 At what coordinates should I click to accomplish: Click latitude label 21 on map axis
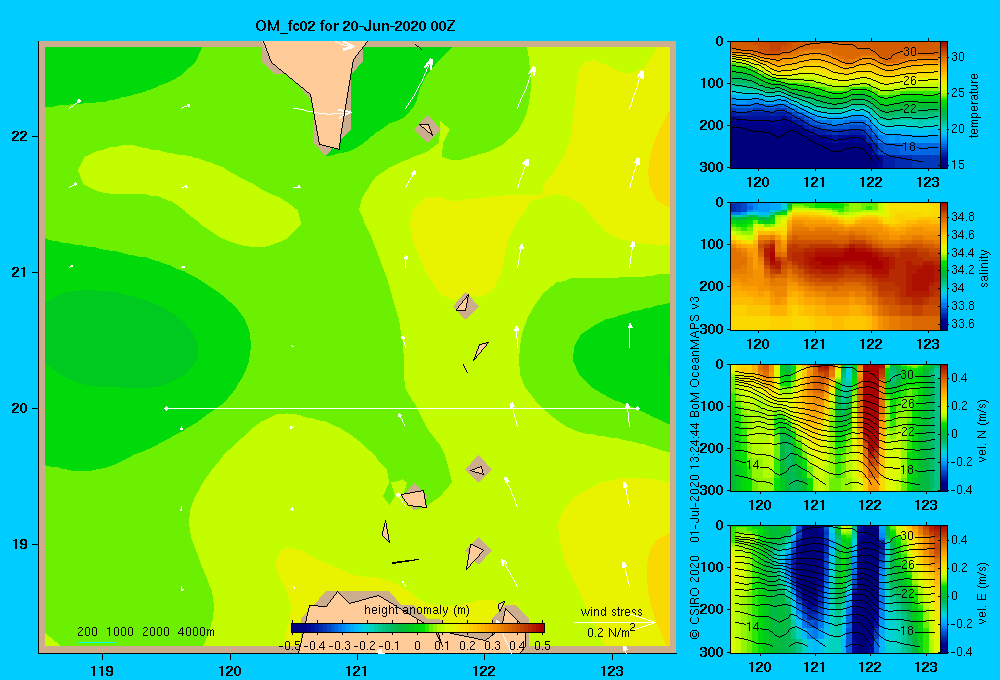click(19, 272)
